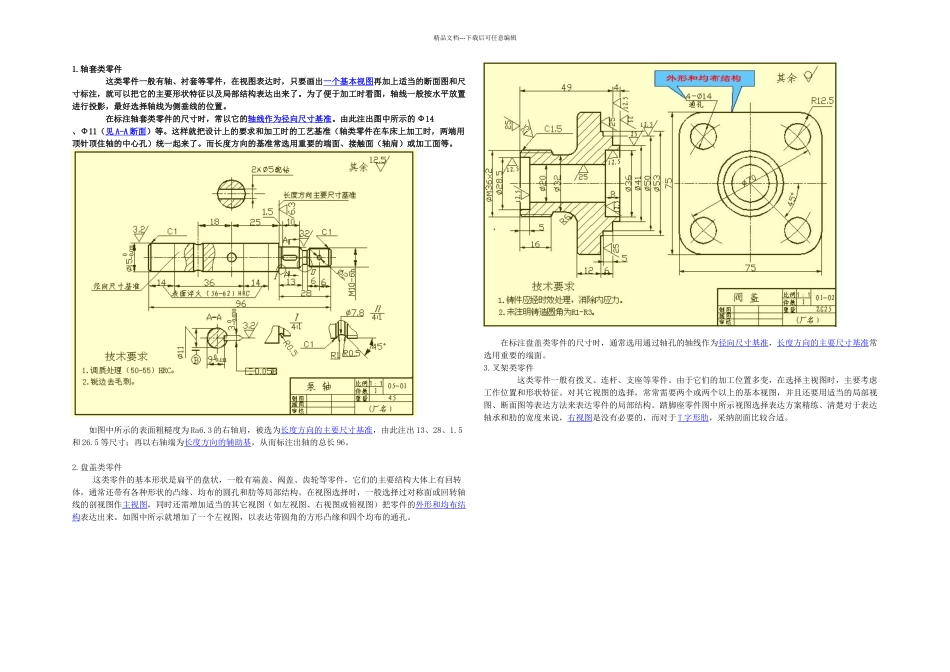950x672 pixels.
Task: Select the pump shaft 泵轴 drawing
Action: pyautogui.click(x=244, y=283)
